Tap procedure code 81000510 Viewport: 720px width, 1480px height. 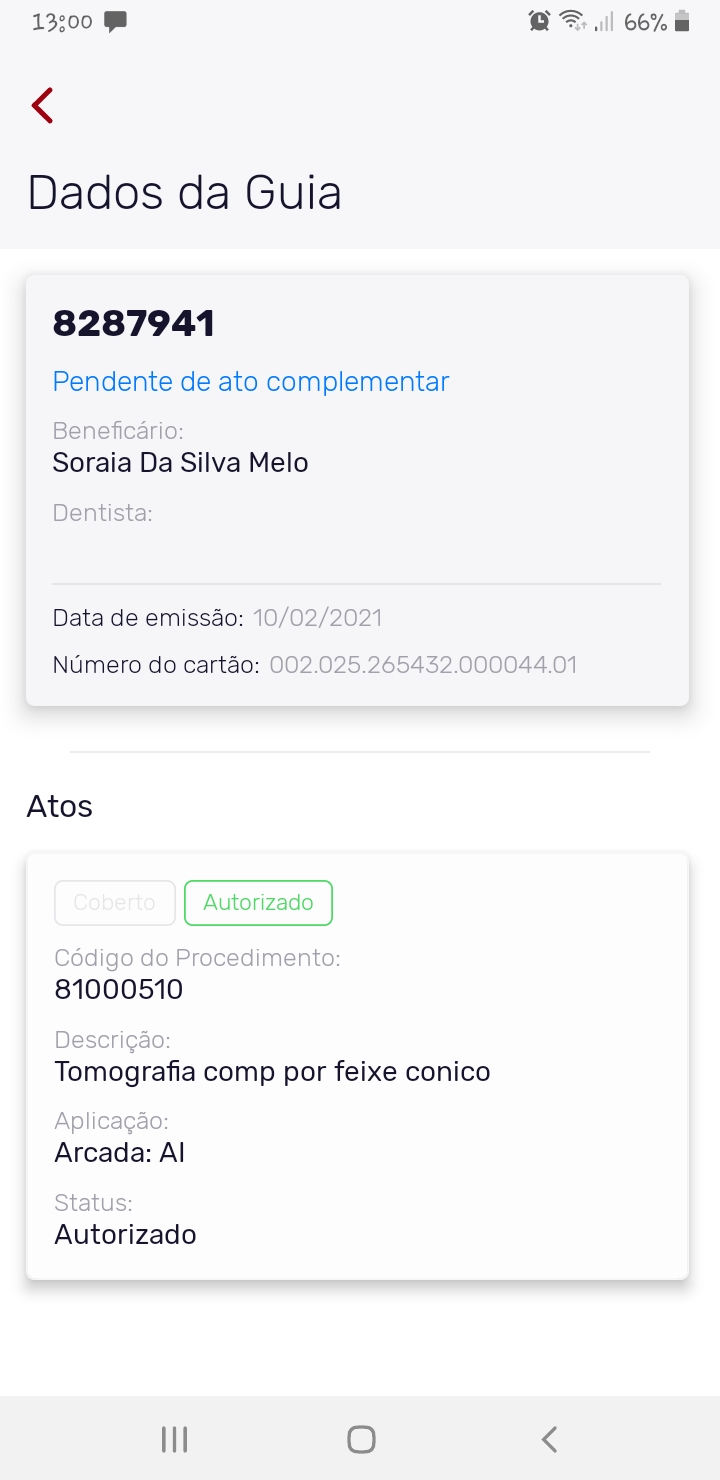(x=119, y=990)
